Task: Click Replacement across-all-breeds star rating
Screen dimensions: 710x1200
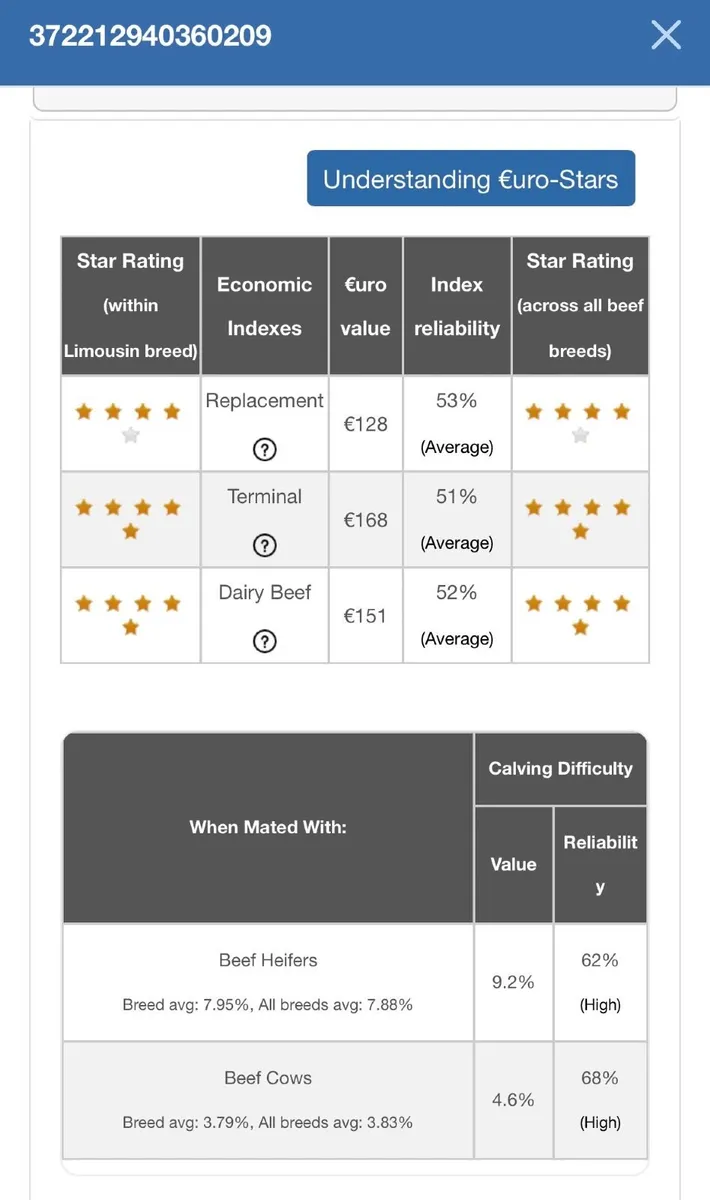Action: click(580, 423)
